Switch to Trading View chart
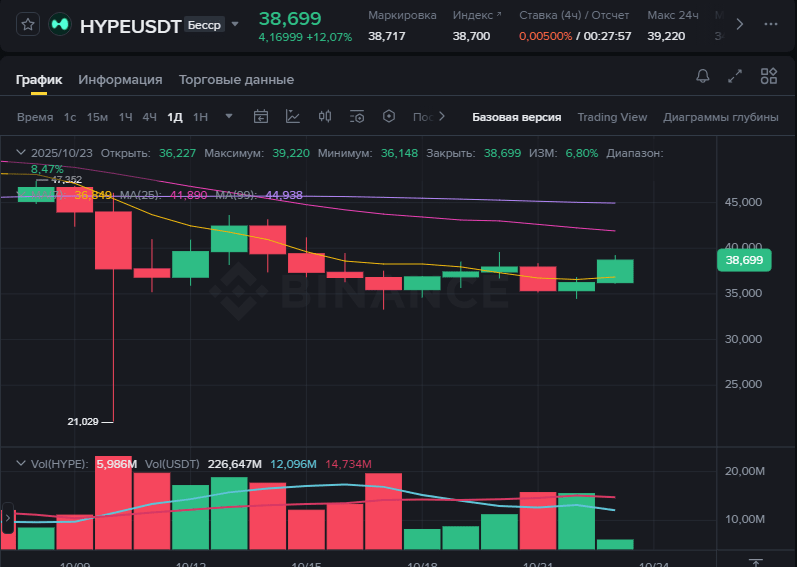This screenshot has width=797, height=567. tap(612, 117)
